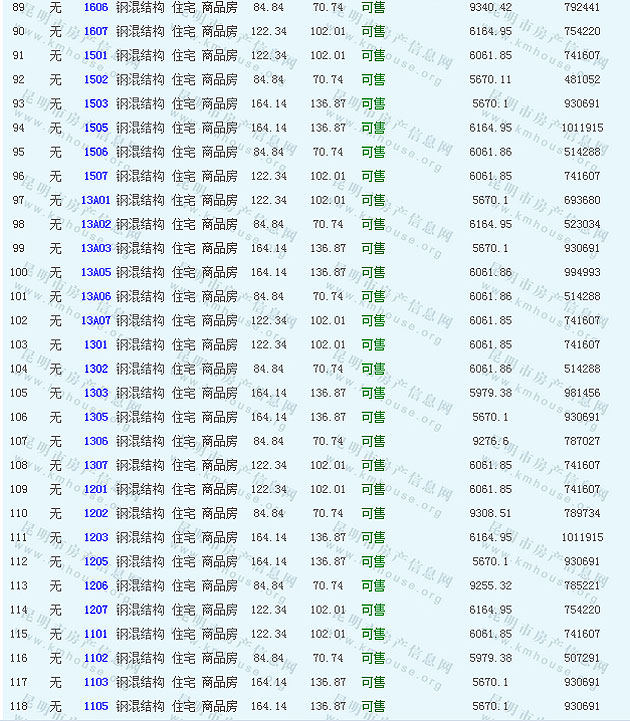Click 可售 status in room 1202 row

pos(373,513)
